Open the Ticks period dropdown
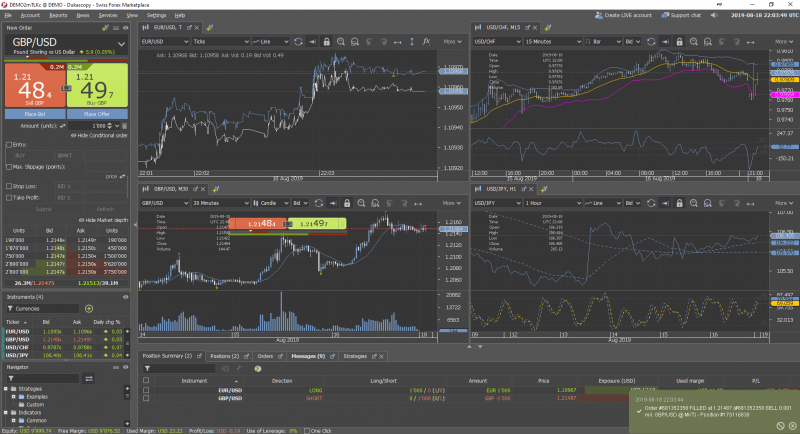 tap(221, 42)
